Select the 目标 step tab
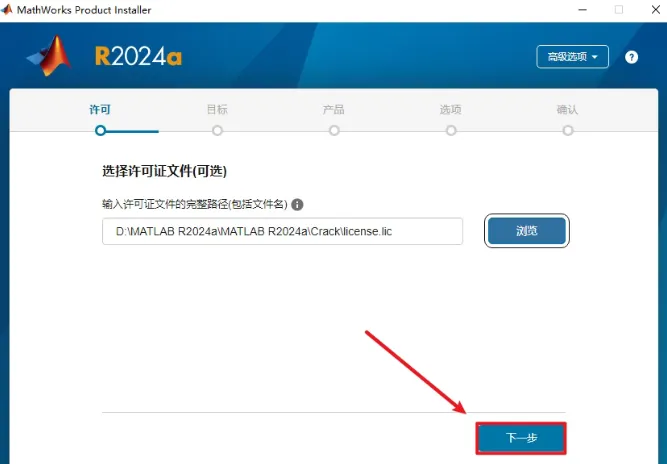The height and width of the screenshot is (464, 667). pos(217,110)
